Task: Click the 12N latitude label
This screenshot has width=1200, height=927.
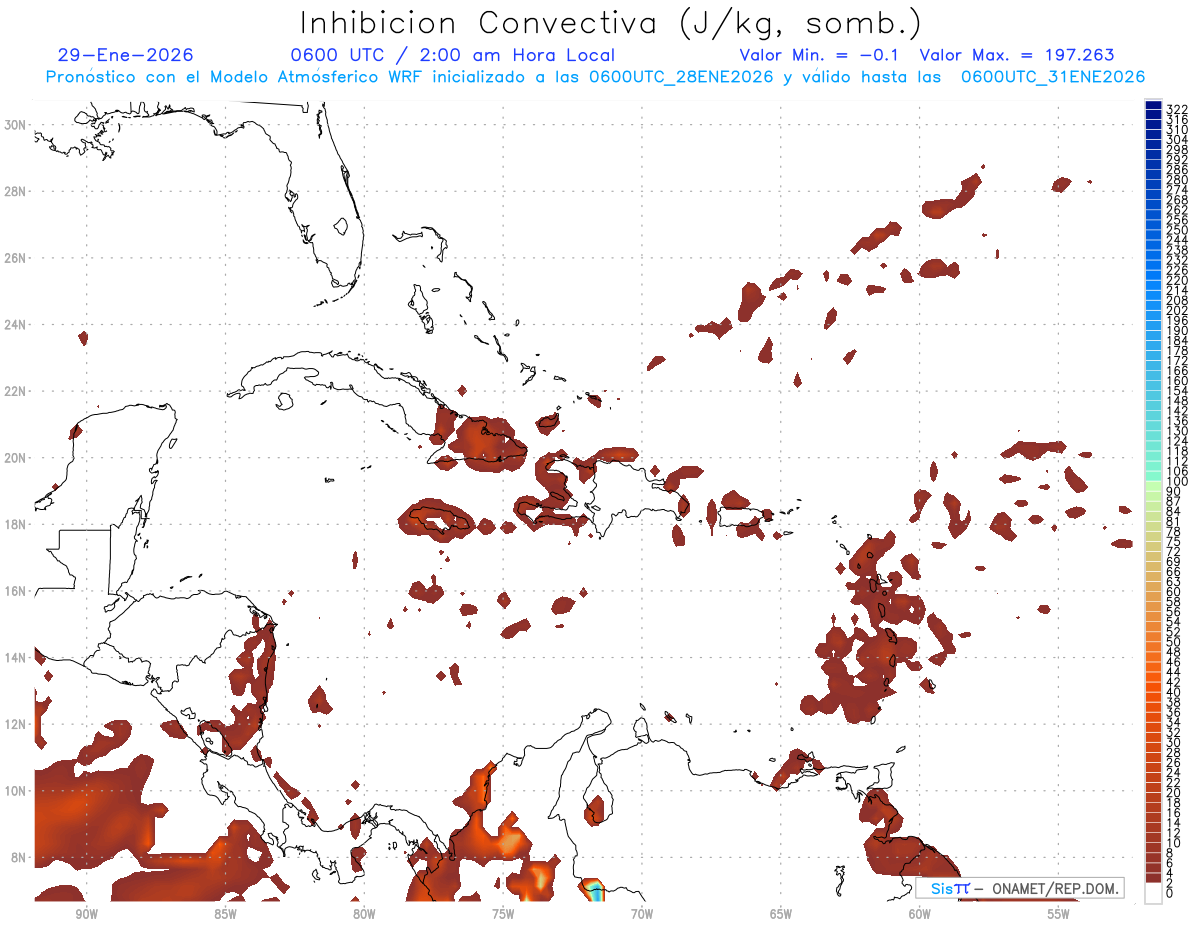Action: [x=15, y=724]
